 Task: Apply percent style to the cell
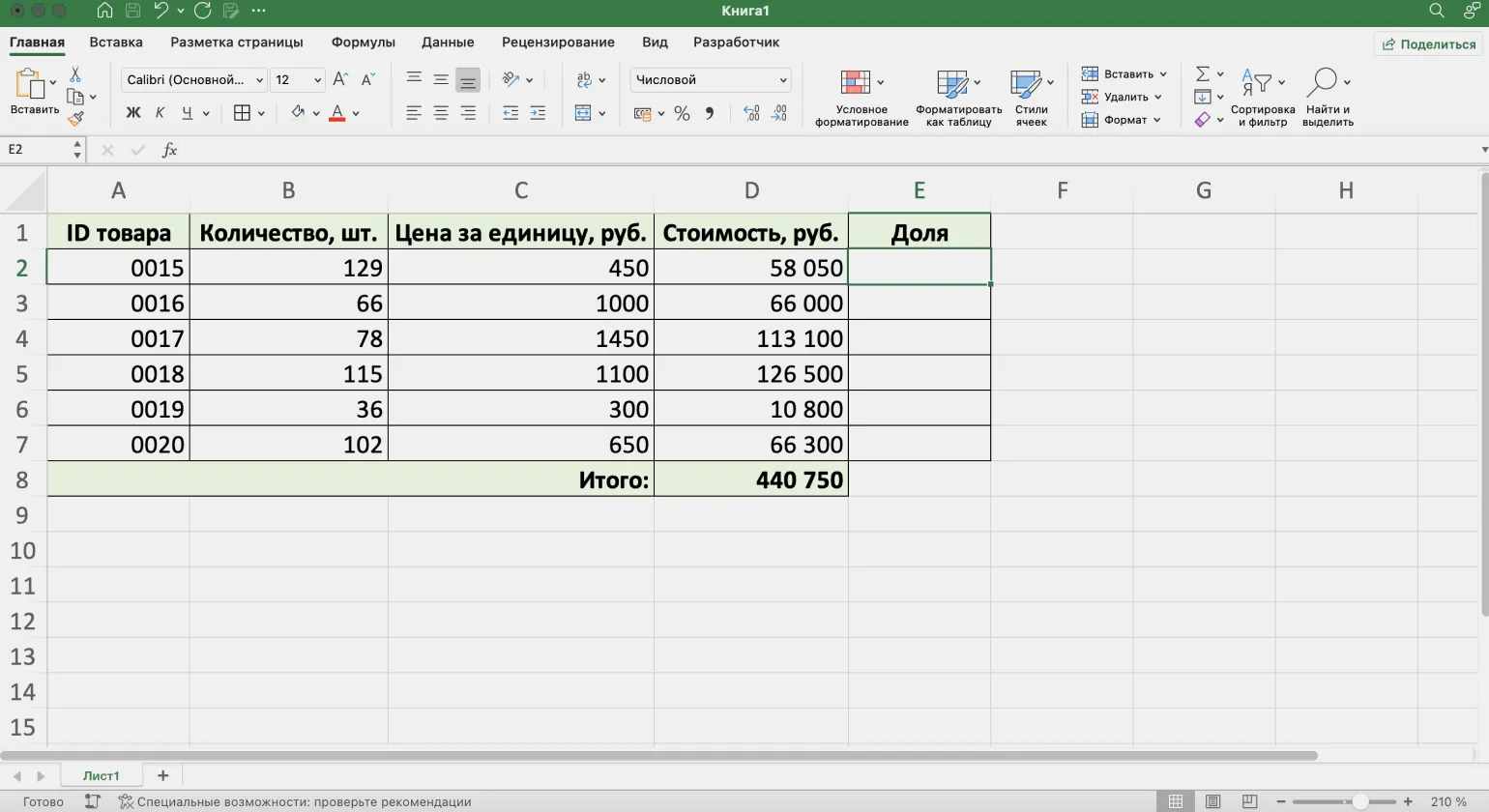(x=682, y=114)
